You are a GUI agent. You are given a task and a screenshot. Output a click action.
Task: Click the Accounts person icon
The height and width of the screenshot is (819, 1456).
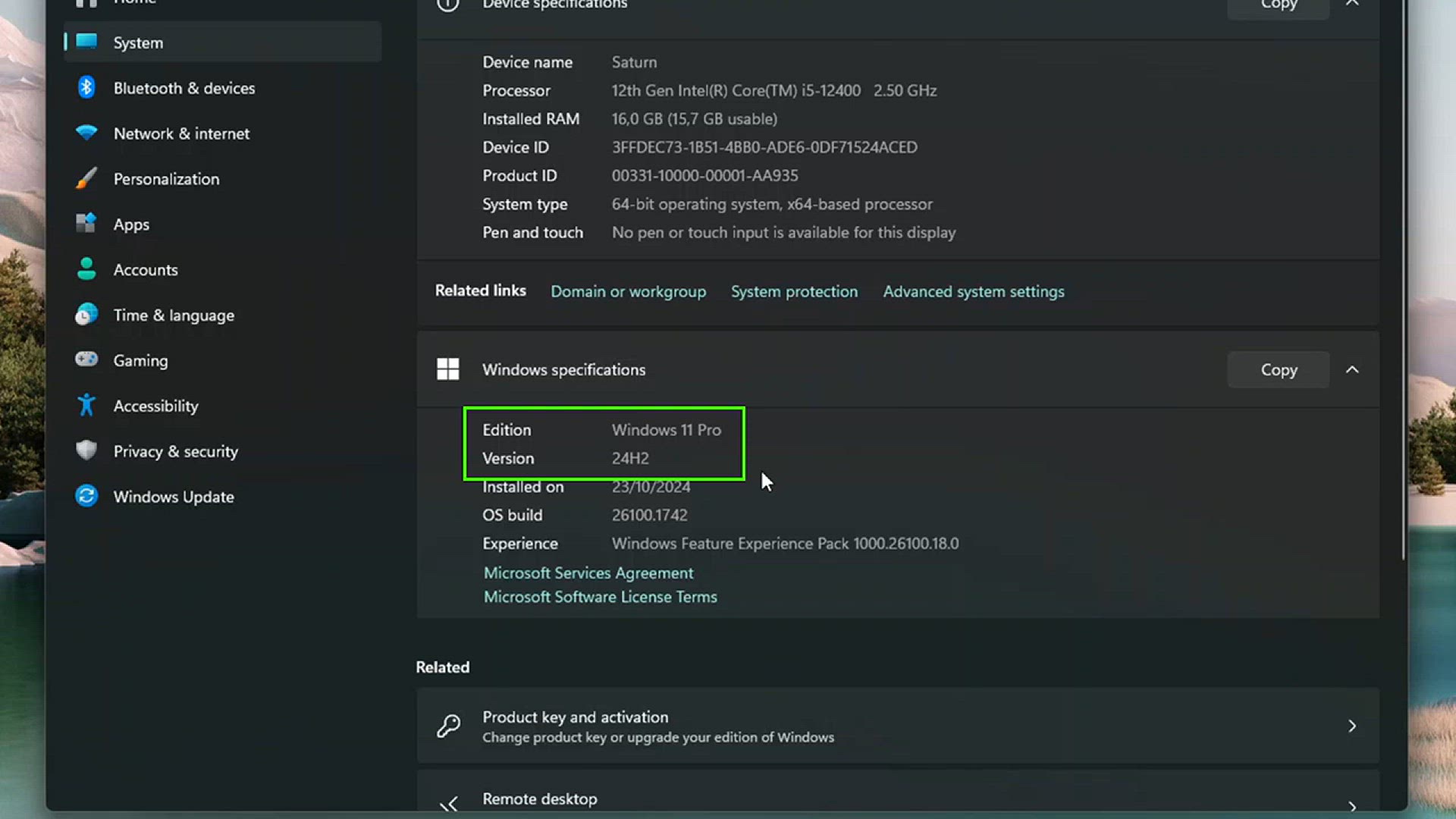click(86, 268)
